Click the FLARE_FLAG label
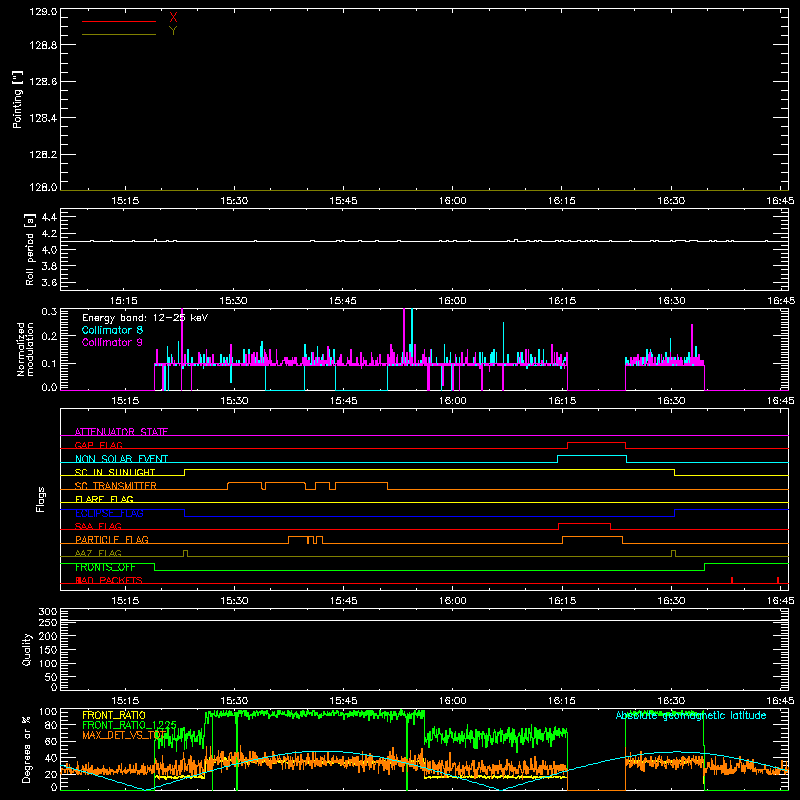The image size is (800, 800). tap(104, 499)
